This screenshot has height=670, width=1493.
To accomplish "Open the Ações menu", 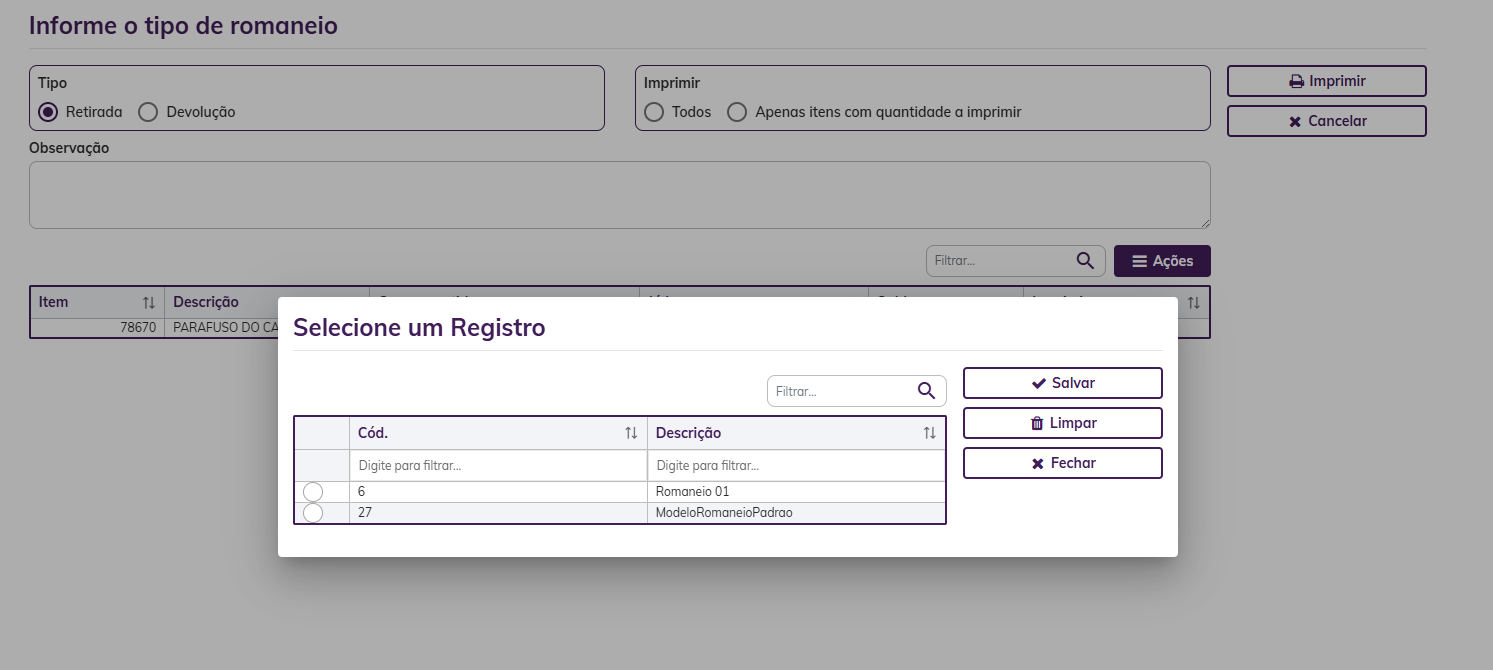I will (x=1162, y=261).
